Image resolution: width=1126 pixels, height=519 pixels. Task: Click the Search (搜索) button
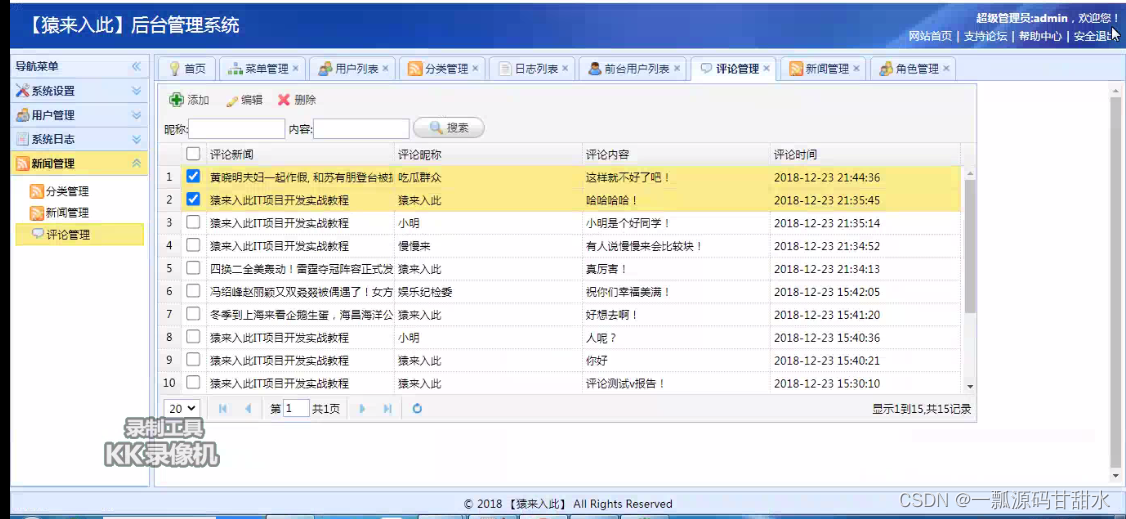449,128
